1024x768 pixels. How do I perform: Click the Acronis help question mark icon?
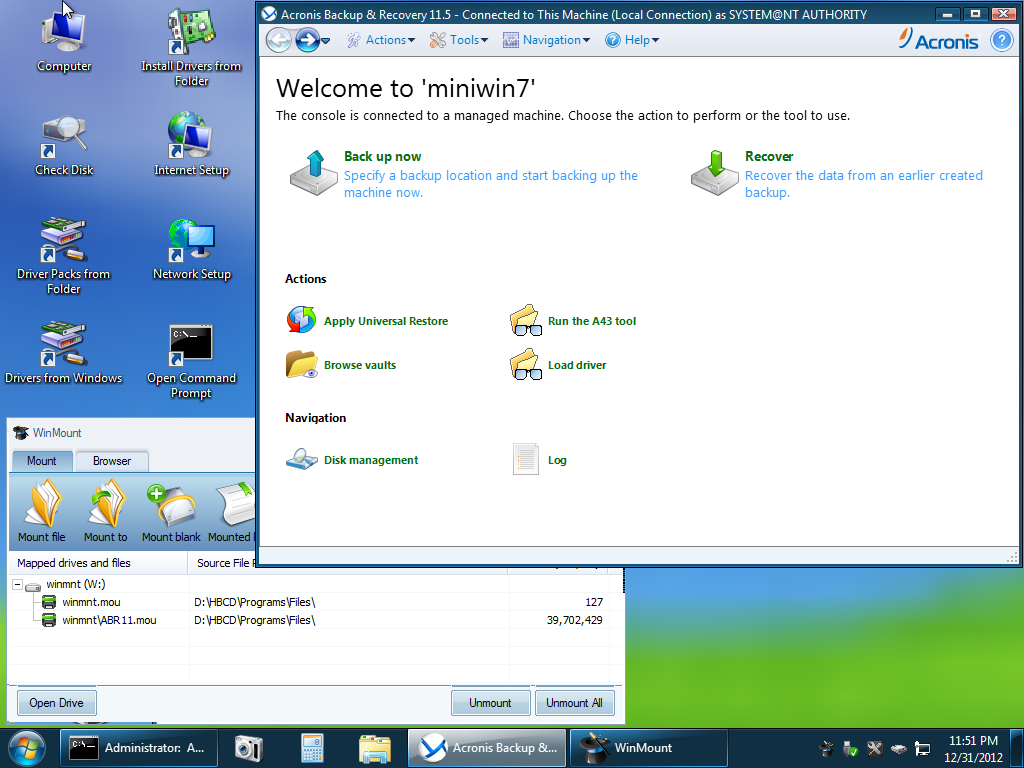pos(1001,40)
